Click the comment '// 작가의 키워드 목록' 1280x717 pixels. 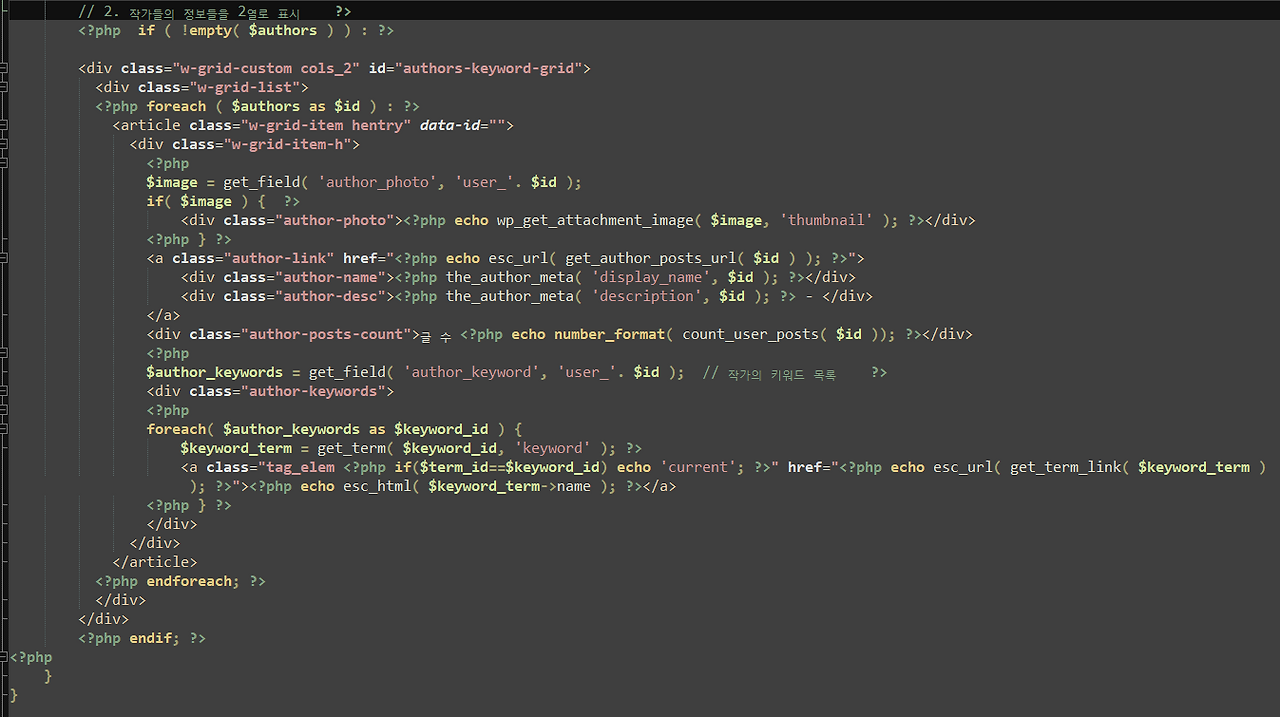(x=769, y=373)
